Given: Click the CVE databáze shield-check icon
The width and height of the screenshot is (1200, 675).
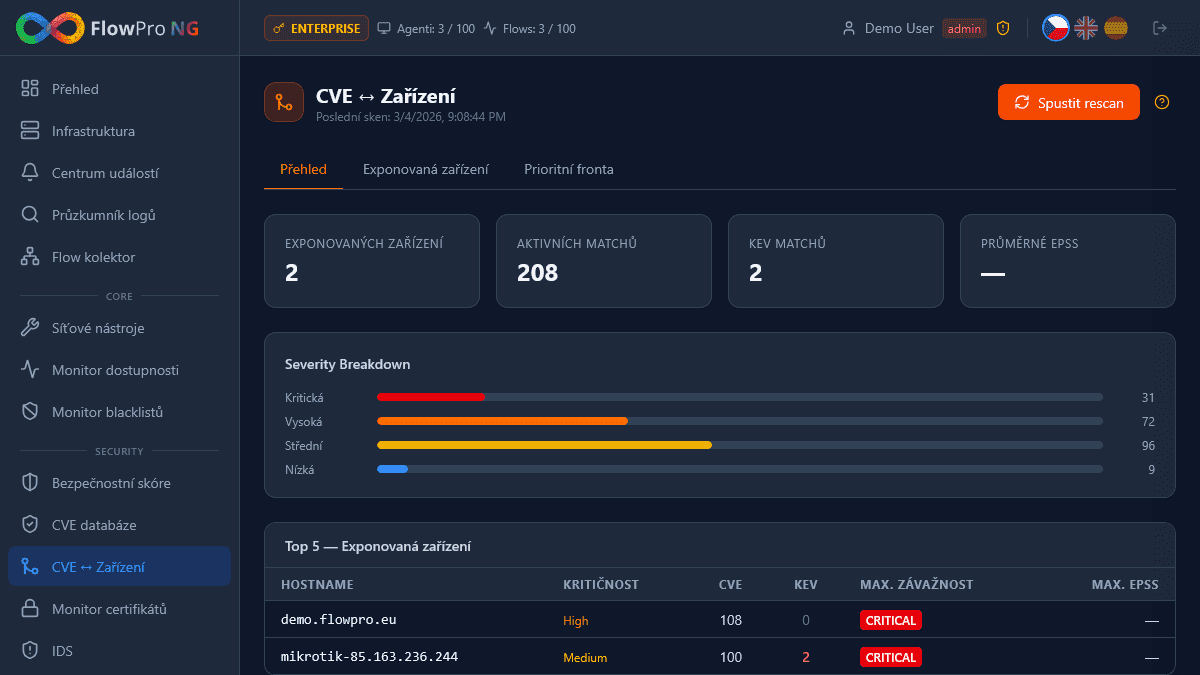Looking at the screenshot, I should coord(30,524).
